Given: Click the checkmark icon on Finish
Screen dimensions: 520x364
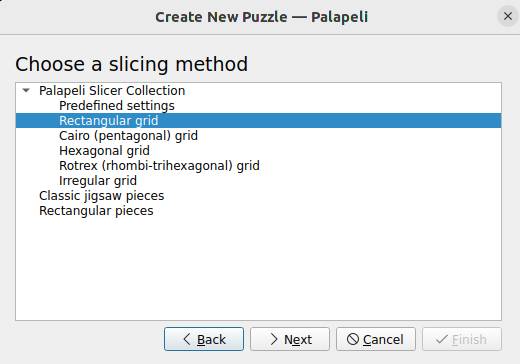Looking at the screenshot, I should 442,339.
